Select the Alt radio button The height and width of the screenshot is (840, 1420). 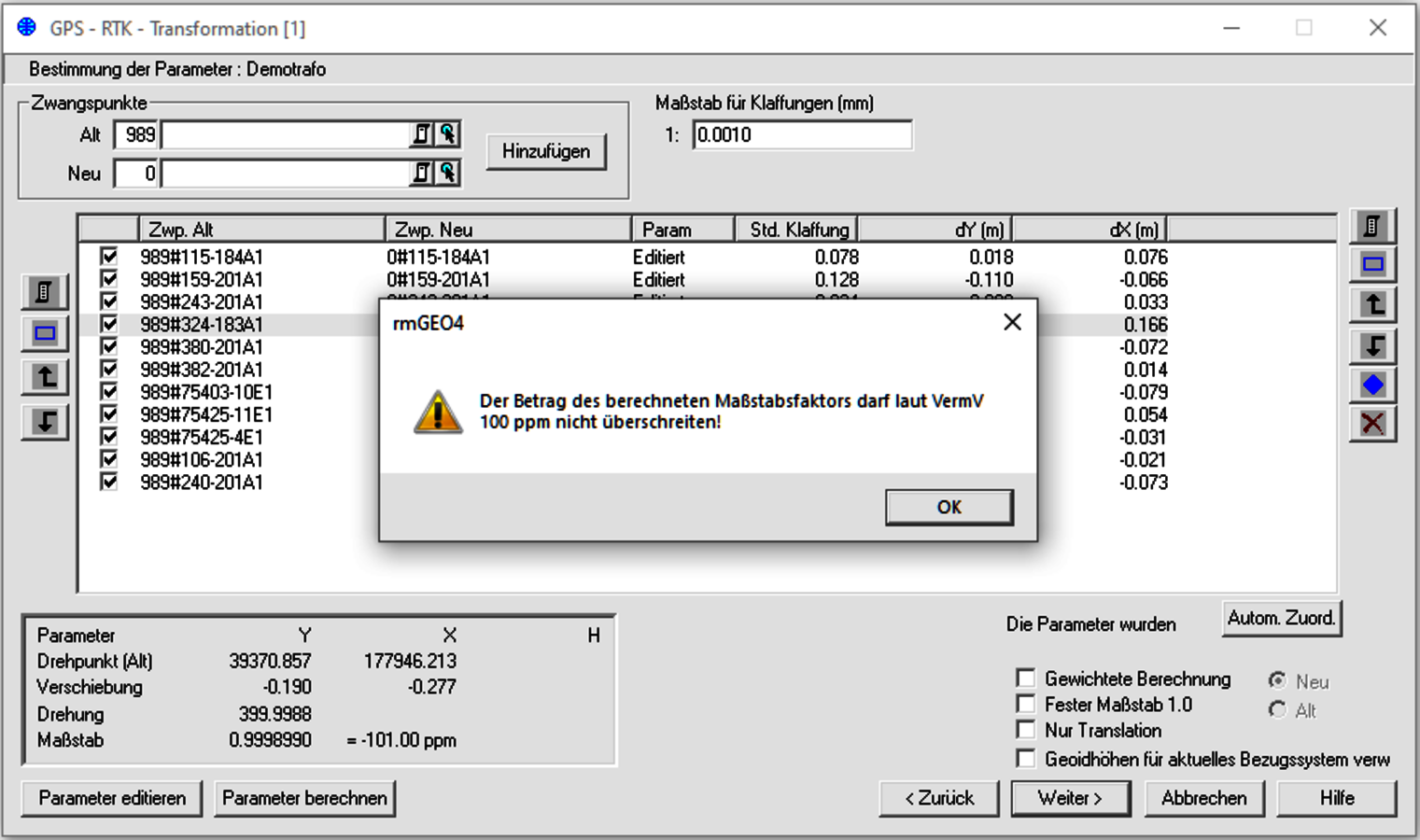pos(1277,710)
